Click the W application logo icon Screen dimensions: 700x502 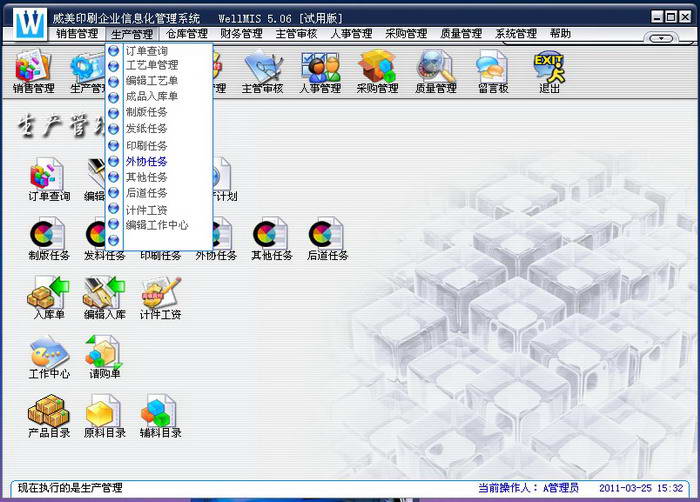pyautogui.click(x=29, y=23)
